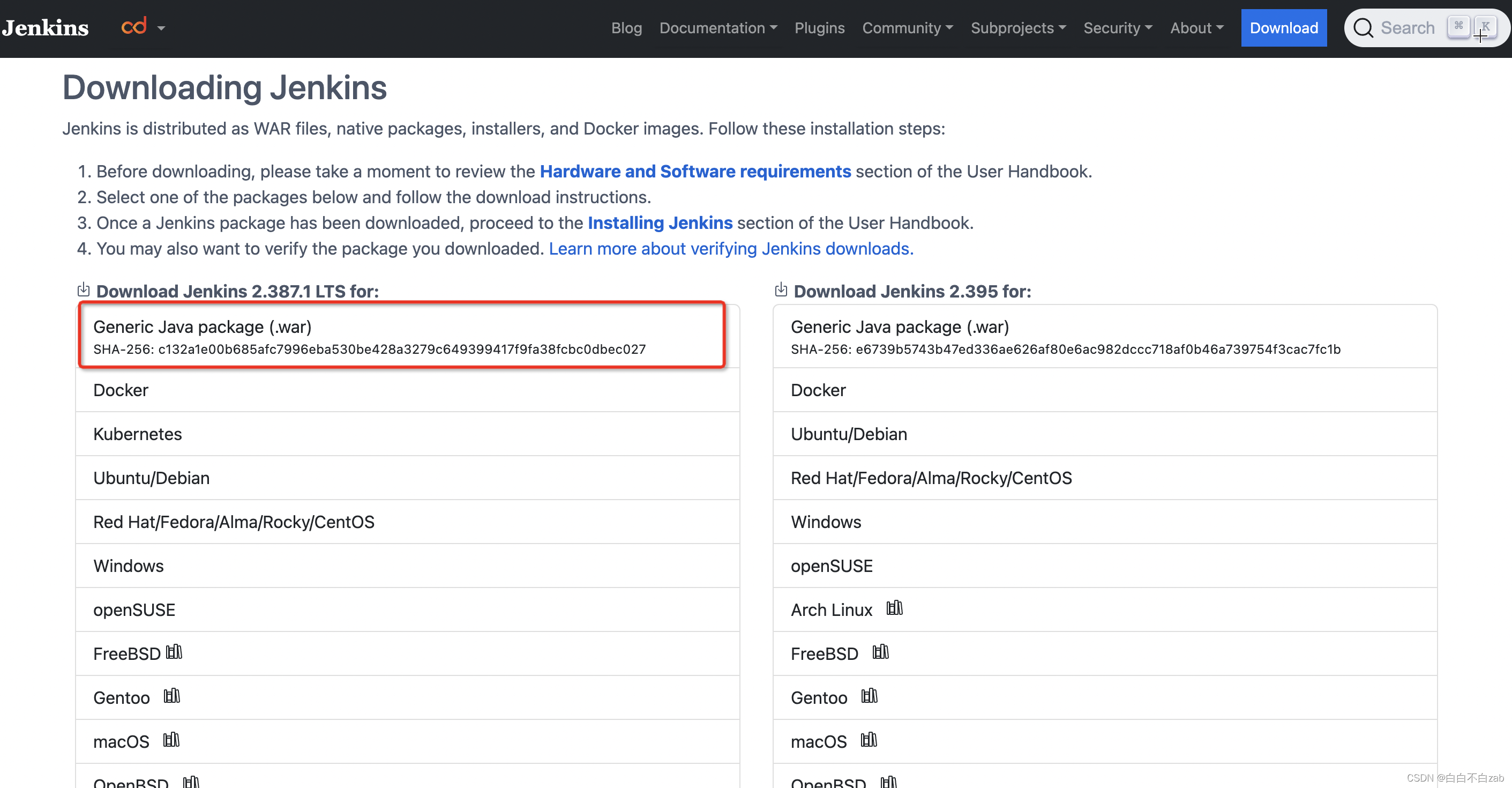Viewport: 1512px width, 788px height.
Task: Go to the Blog page
Action: [x=626, y=28]
